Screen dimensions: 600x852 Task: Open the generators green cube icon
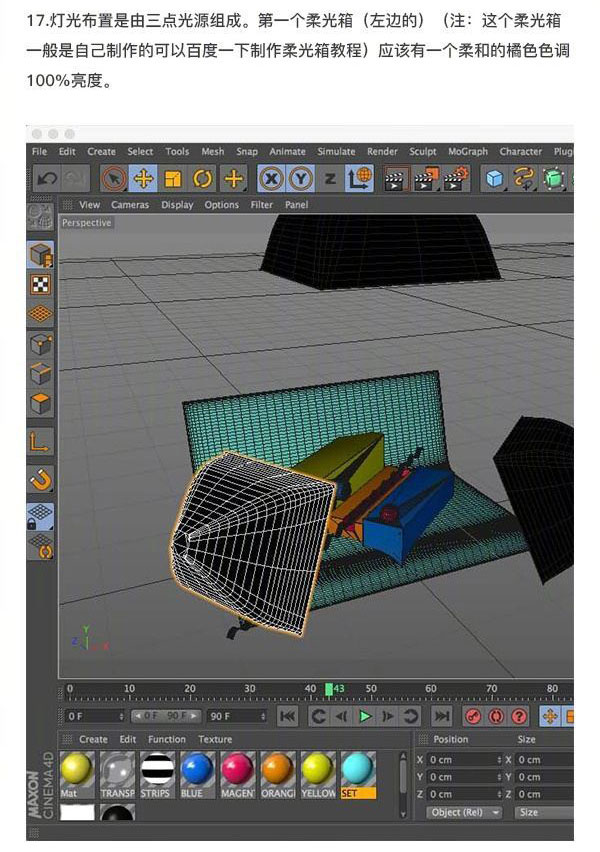coord(553,178)
